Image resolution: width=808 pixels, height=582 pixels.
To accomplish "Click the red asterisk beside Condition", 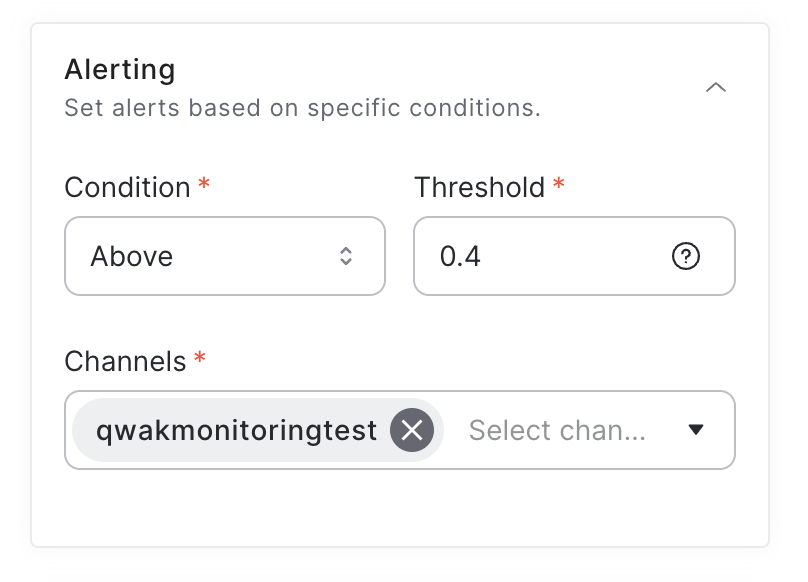I will click(204, 185).
